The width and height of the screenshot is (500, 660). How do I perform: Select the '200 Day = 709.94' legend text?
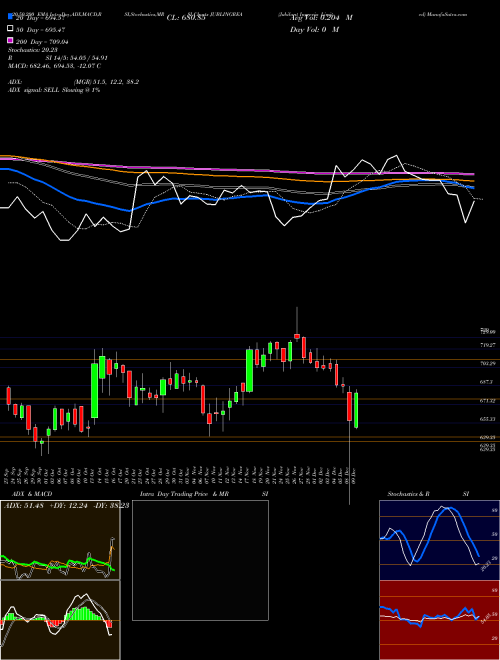(43, 42)
